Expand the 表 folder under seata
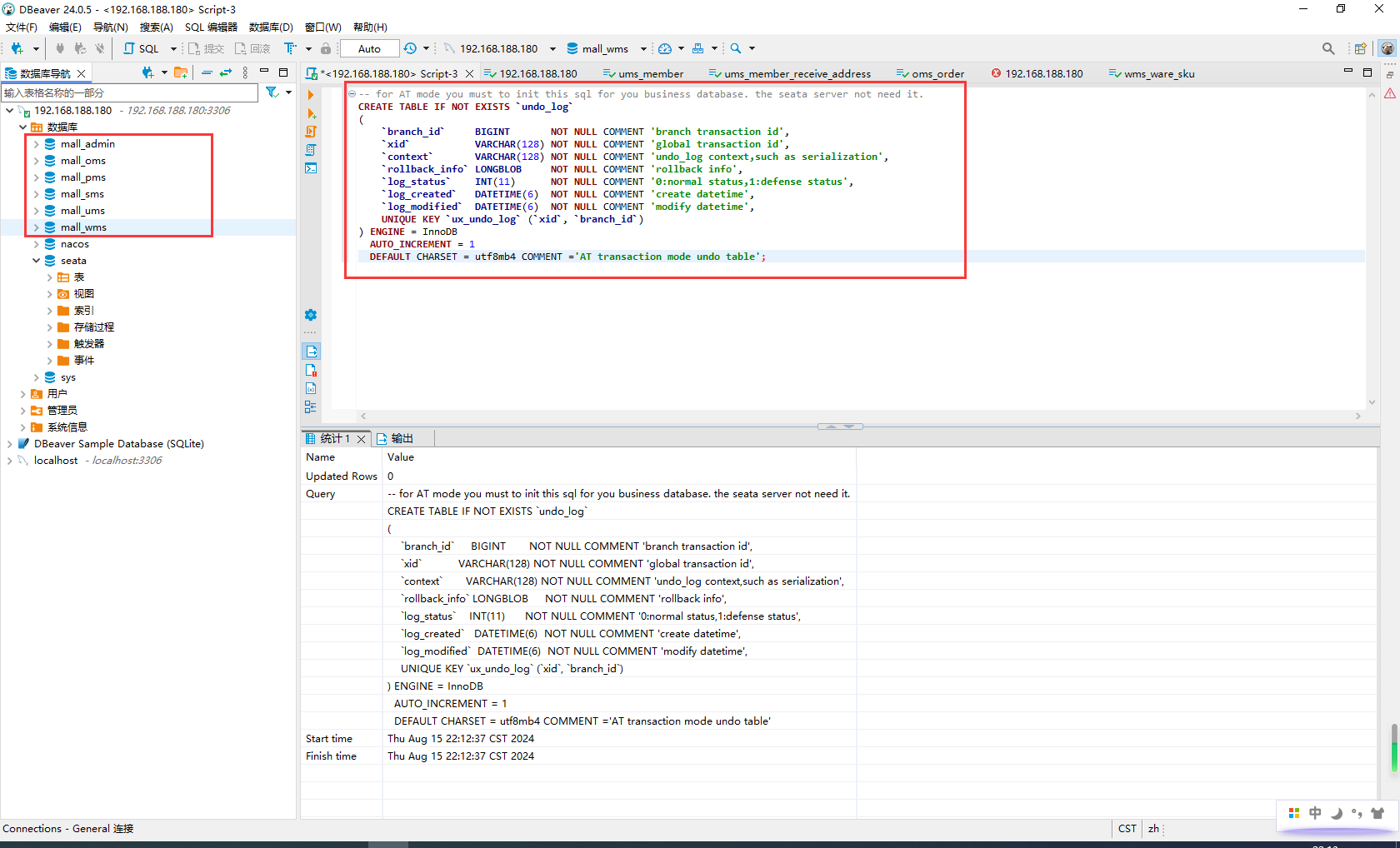The image size is (1400, 848). click(49, 277)
